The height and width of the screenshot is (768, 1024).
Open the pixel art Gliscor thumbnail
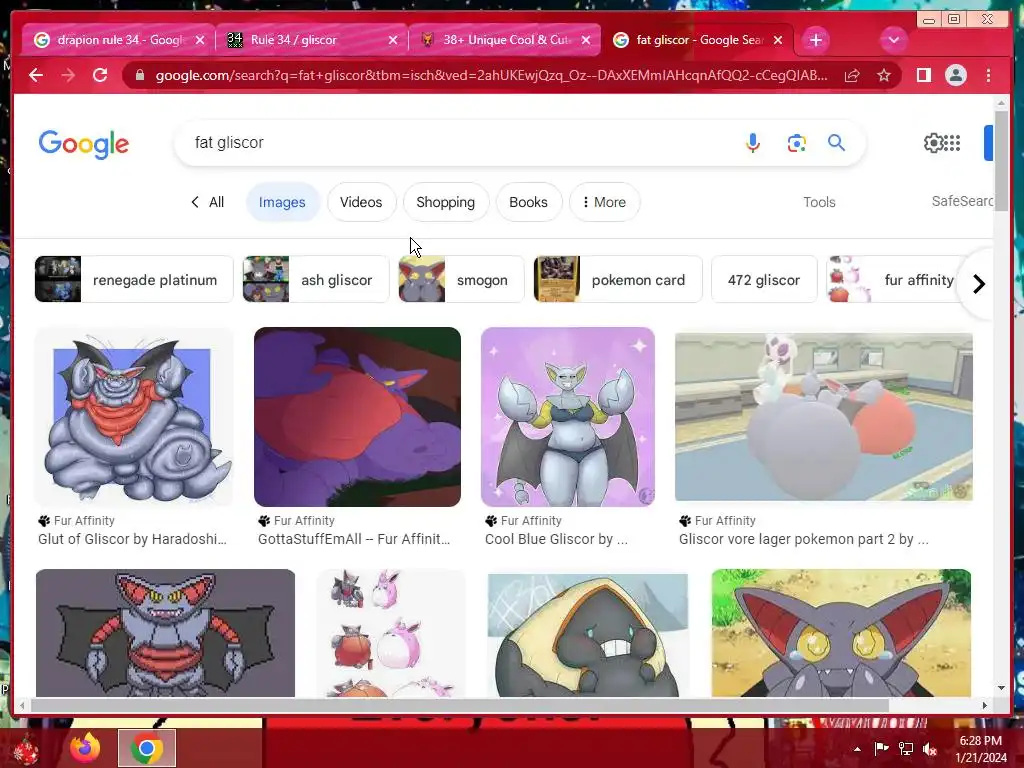point(165,632)
